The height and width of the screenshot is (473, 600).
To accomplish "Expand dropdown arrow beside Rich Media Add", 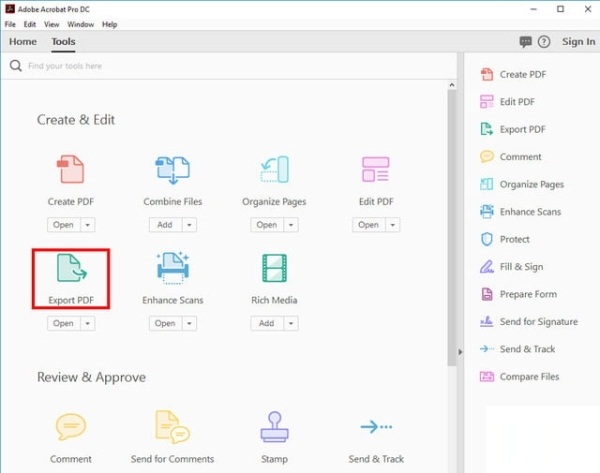I will (x=290, y=324).
